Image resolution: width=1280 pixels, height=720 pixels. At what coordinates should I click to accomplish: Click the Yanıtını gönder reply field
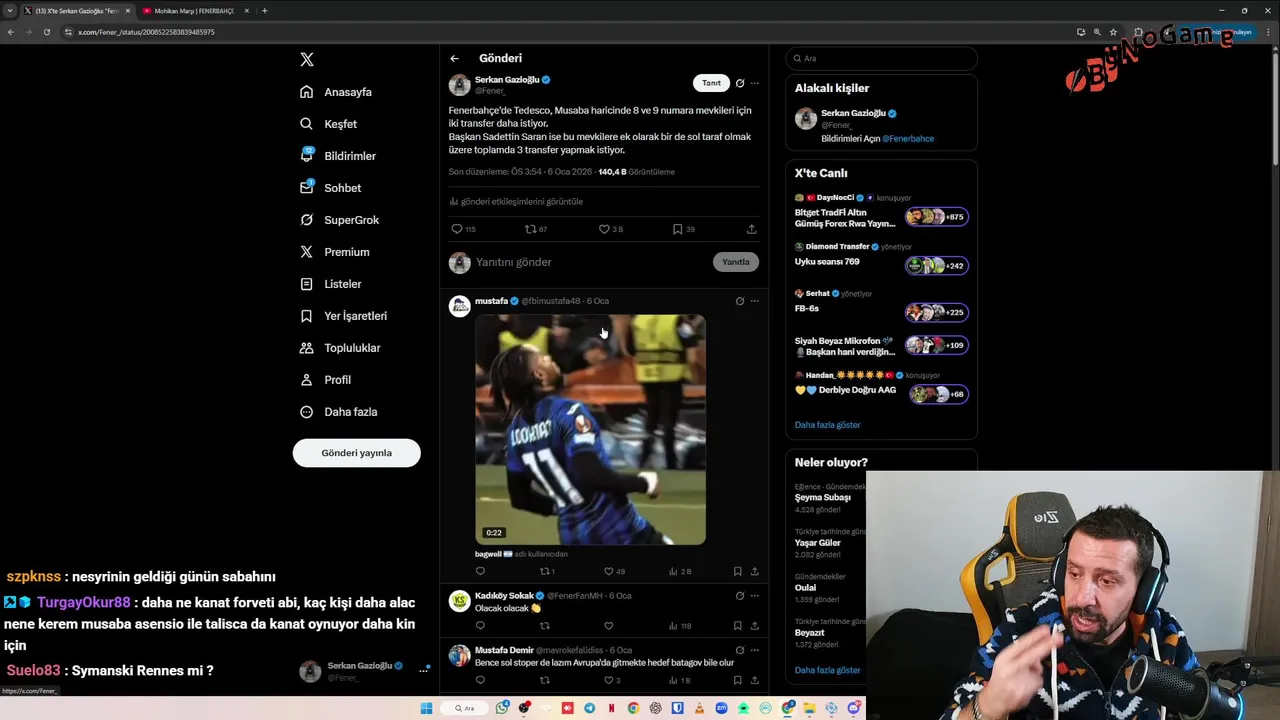[x=590, y=262]
